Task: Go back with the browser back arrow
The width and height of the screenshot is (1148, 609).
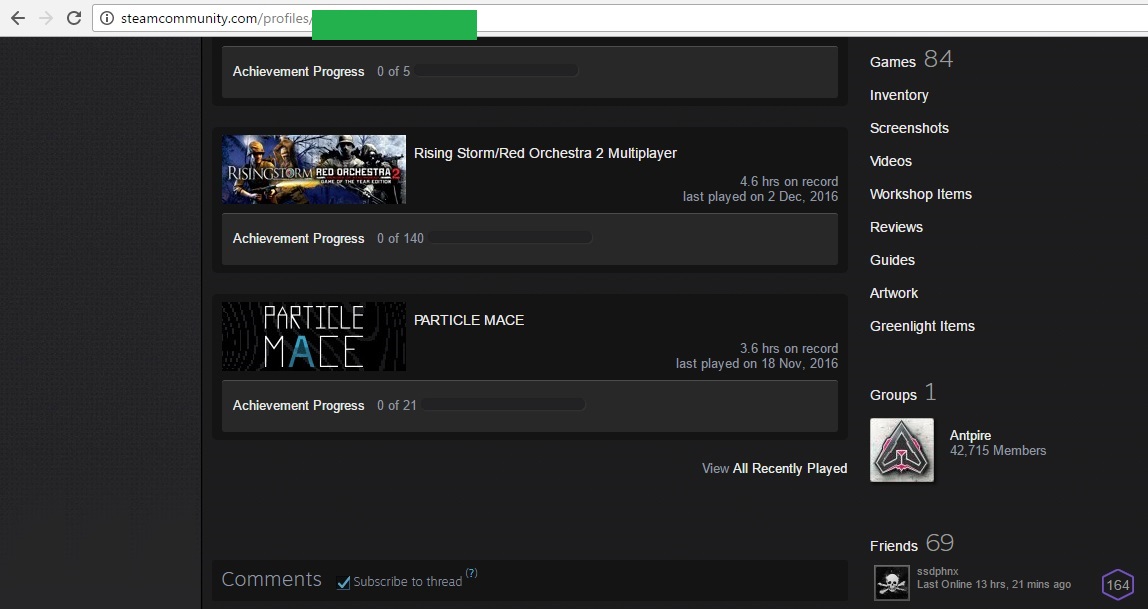Action: pyautogui.click(x=18, y=18)
